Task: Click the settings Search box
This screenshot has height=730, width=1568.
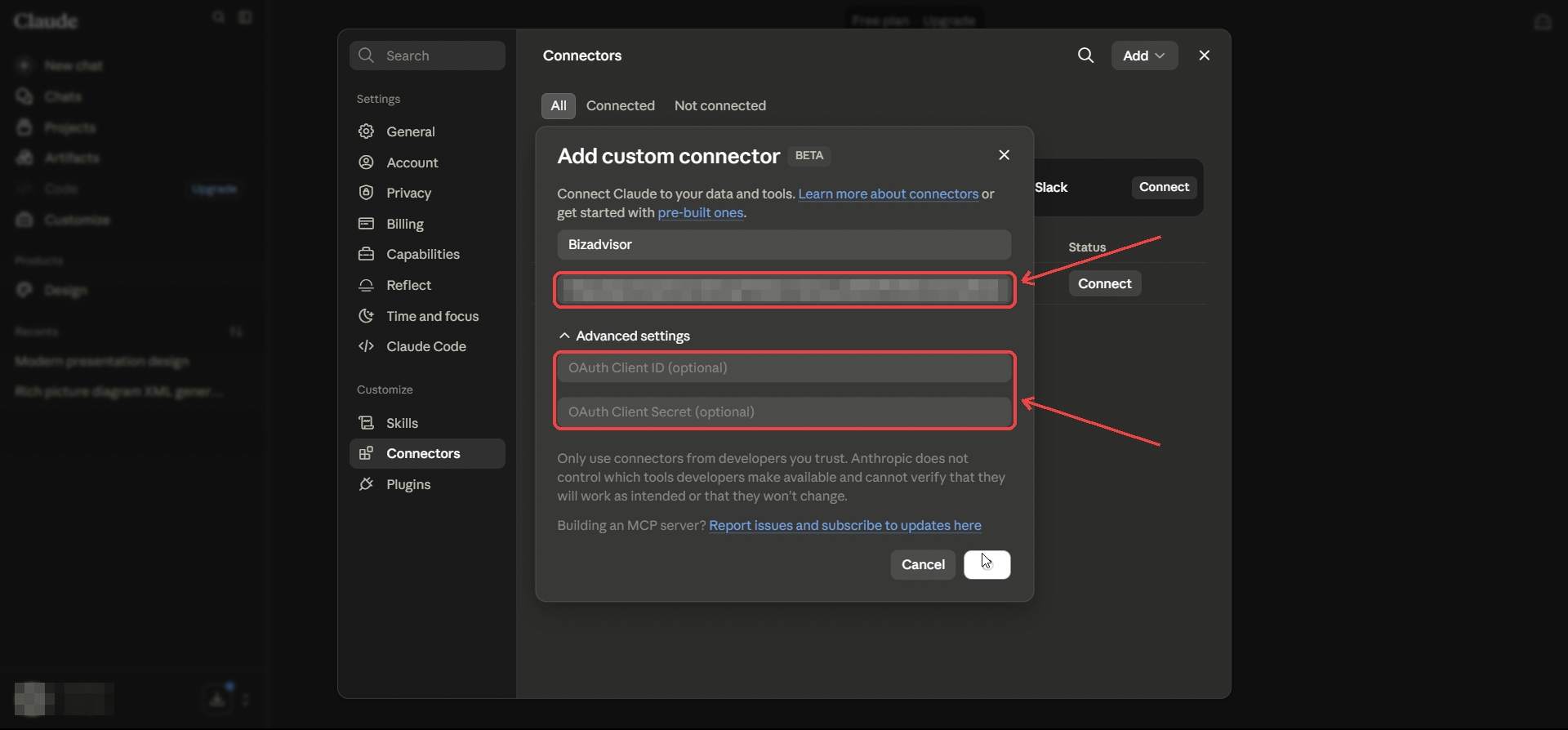Action: tap(427, 56)
